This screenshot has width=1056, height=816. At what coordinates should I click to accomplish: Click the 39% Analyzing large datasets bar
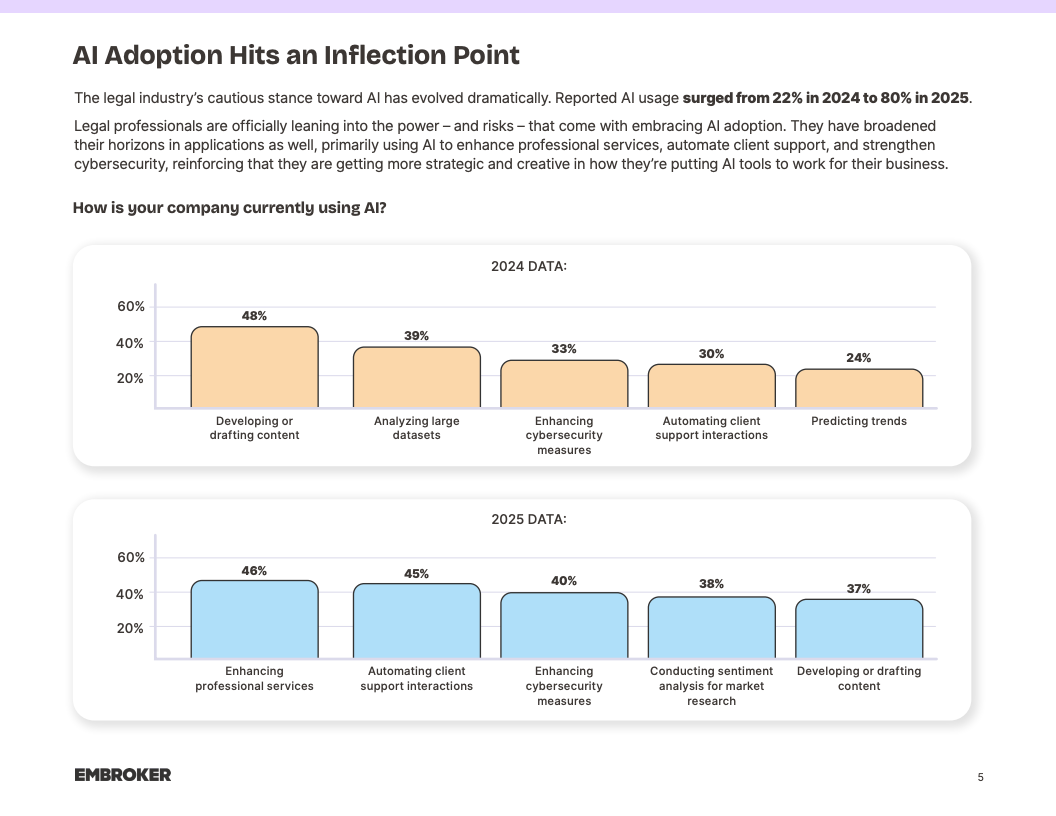(x=416, y=377)
